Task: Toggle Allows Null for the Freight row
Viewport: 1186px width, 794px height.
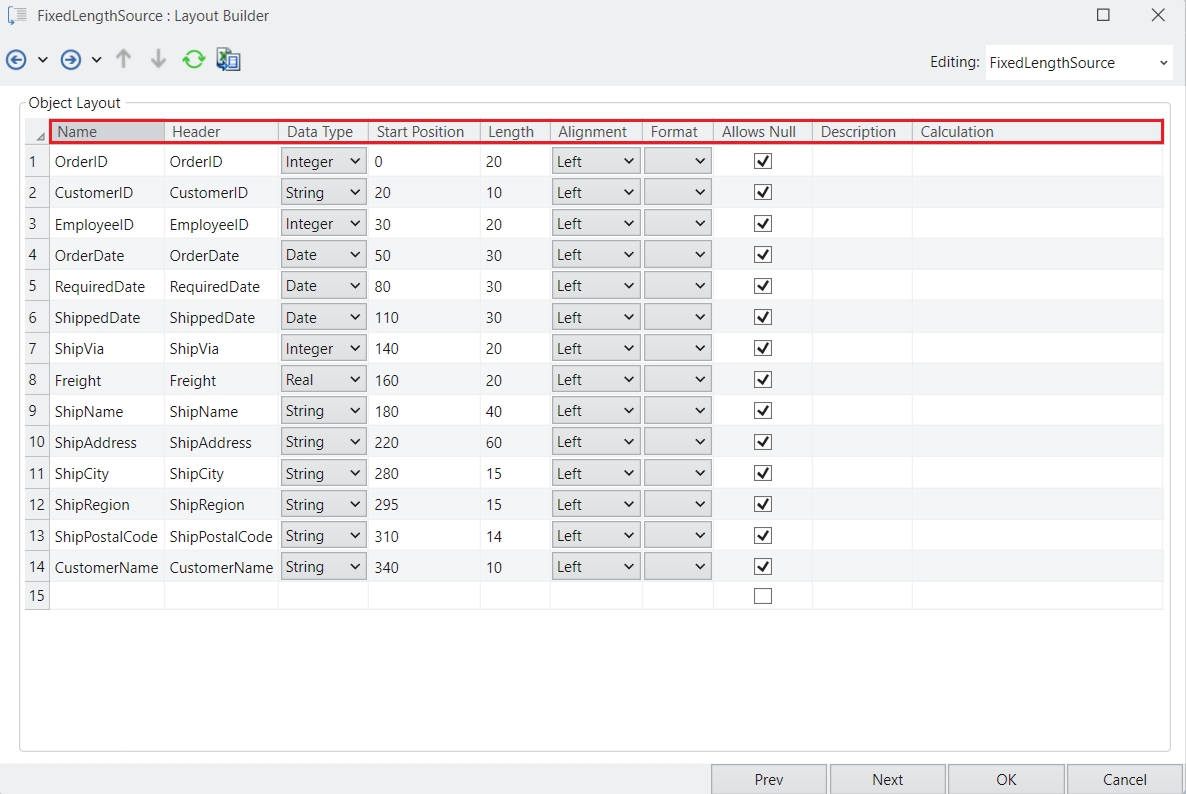Action: [x=763, y=380]
